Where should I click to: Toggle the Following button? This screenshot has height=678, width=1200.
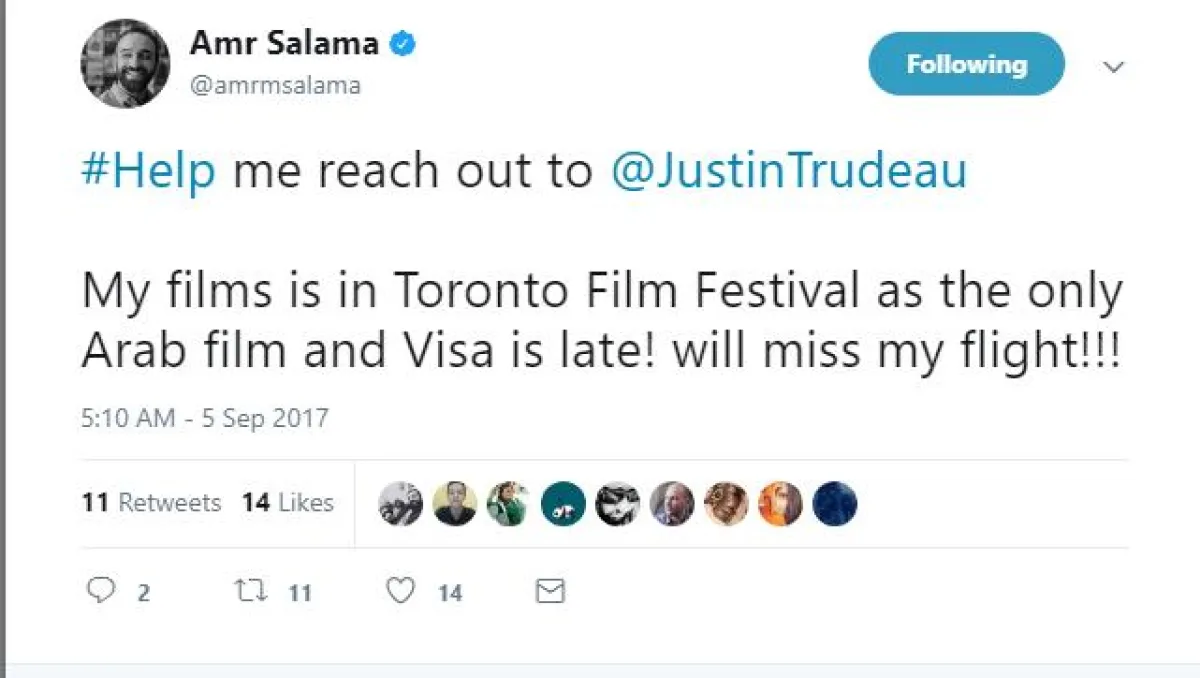click(x=966, y=64)
